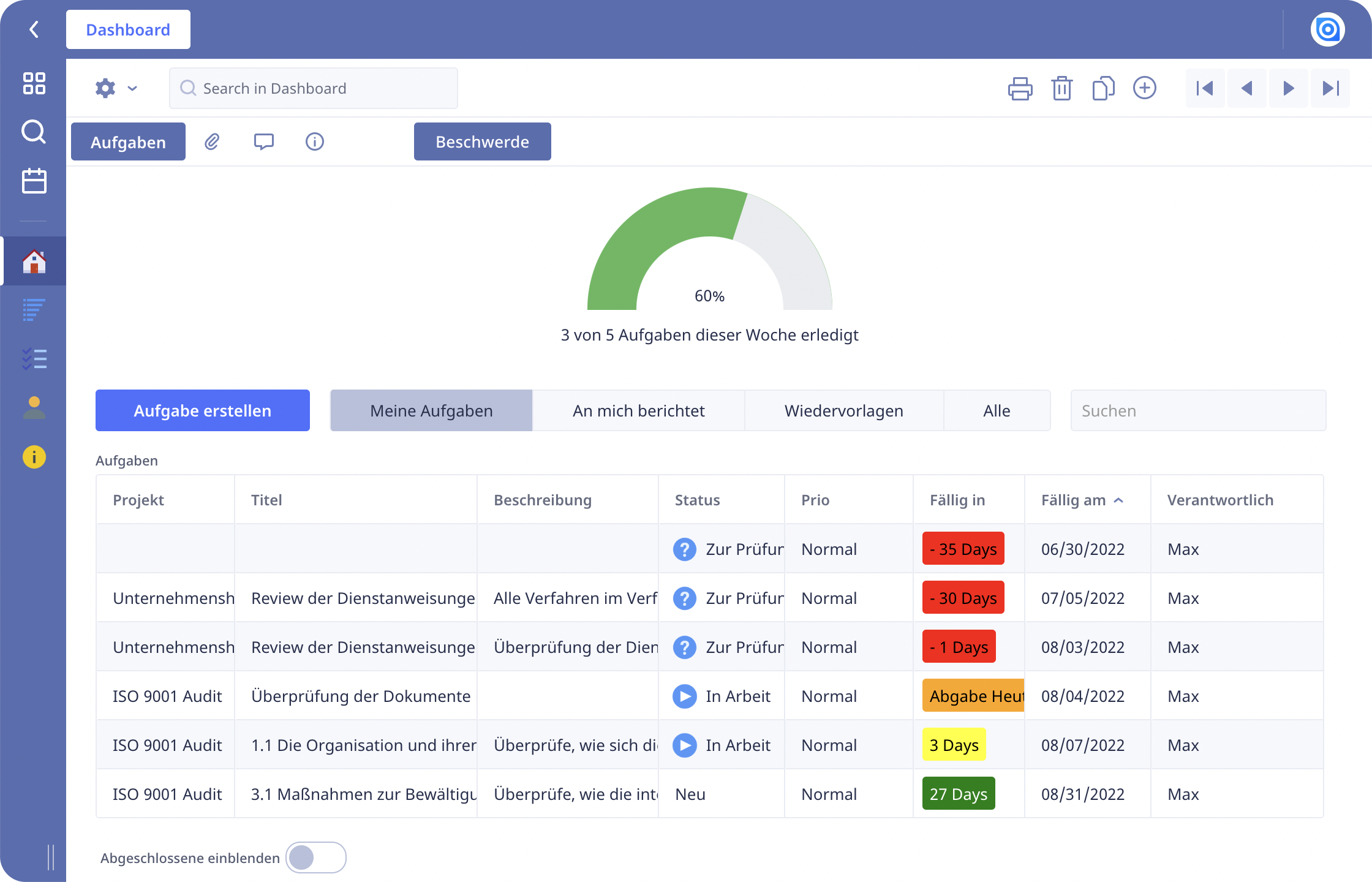This screenshot has height=882, width=1372.
Task: Select the checklist icon in the sidebar
Action: pyautogui.click(x=34, y=358)
